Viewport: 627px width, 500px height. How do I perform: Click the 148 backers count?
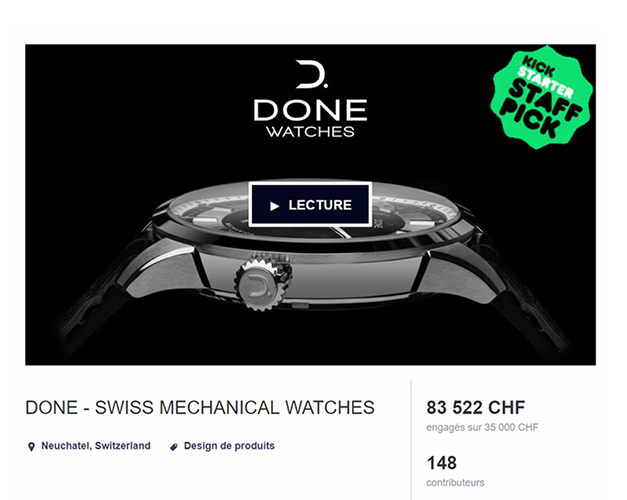441,463
